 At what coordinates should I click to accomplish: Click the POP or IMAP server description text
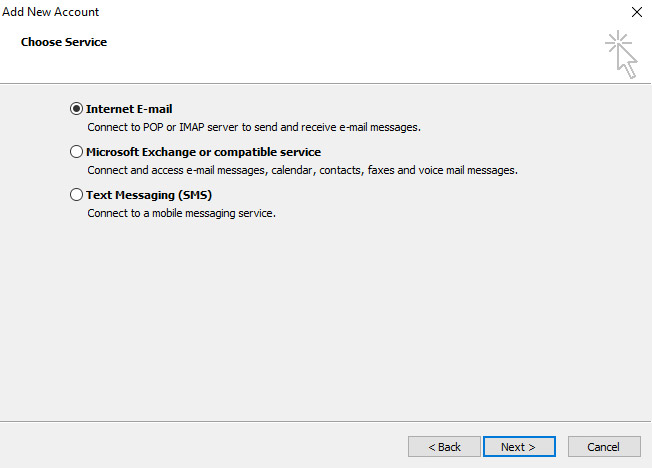point(254,127)
